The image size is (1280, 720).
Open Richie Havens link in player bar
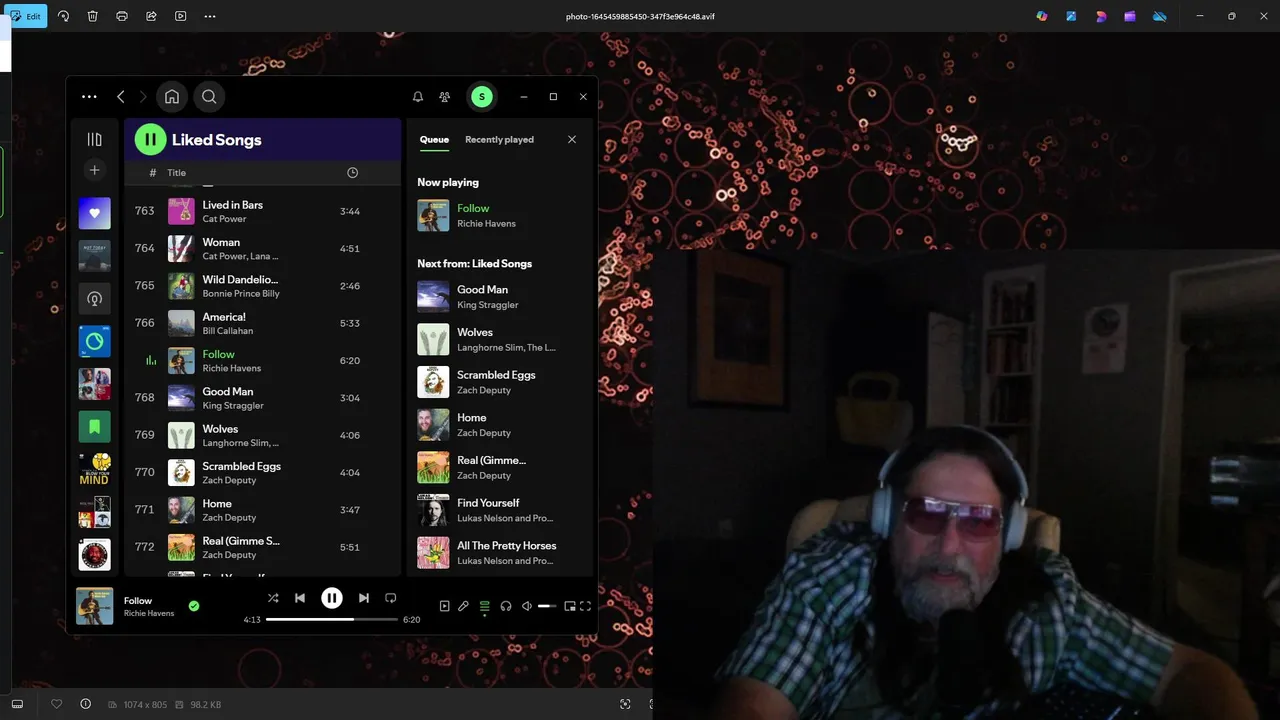click(x=149, y=613)
